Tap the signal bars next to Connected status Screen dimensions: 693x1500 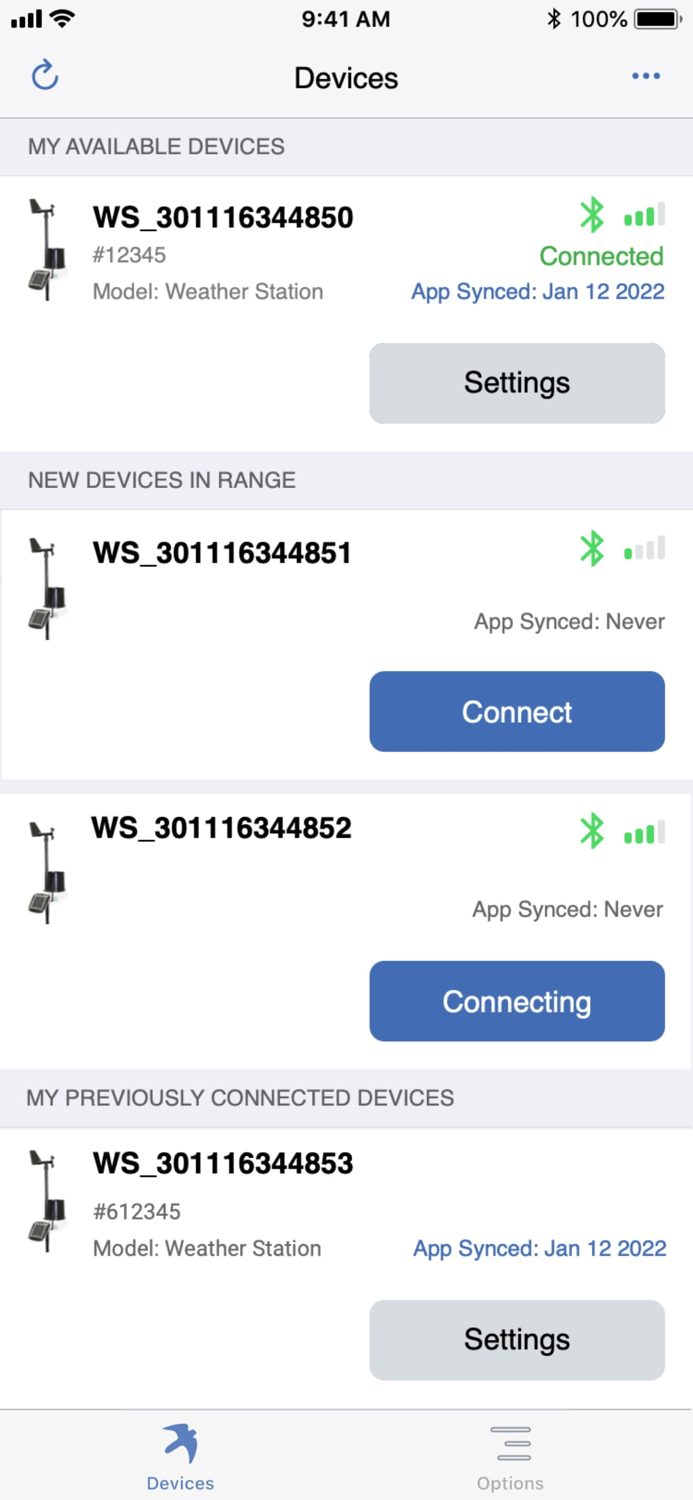click(644, 215)
